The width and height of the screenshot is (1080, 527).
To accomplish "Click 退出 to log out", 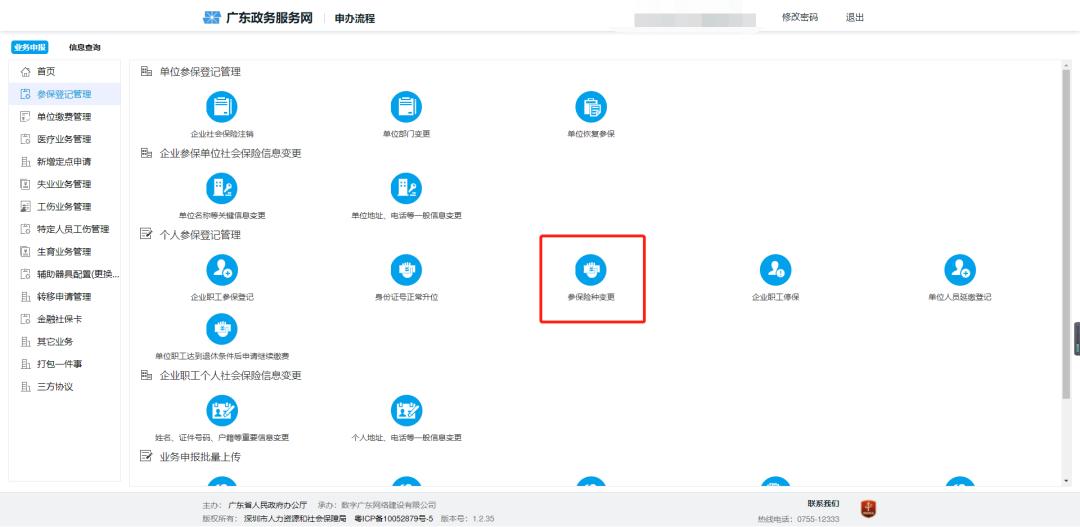I will tap(854, 18).
